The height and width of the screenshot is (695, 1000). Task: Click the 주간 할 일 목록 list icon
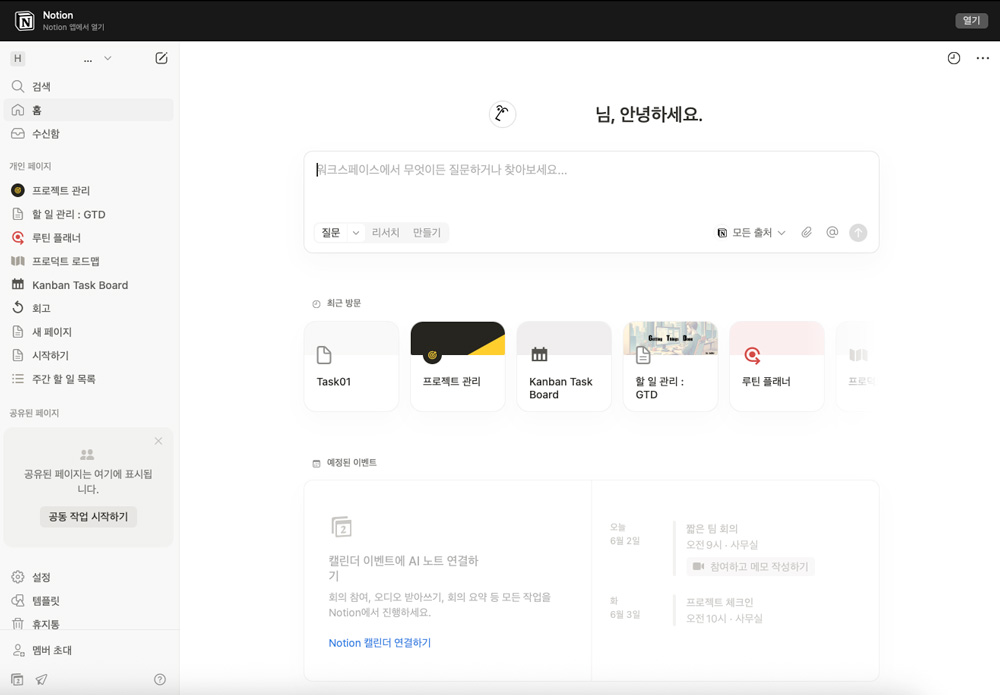(x=18, y=379)
